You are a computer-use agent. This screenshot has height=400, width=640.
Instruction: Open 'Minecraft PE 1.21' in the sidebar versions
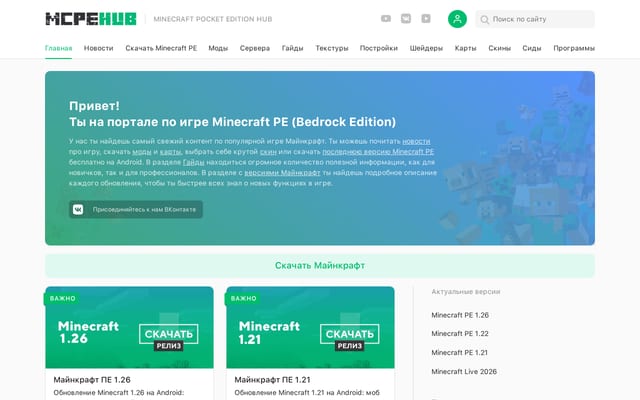pos(460,352)
